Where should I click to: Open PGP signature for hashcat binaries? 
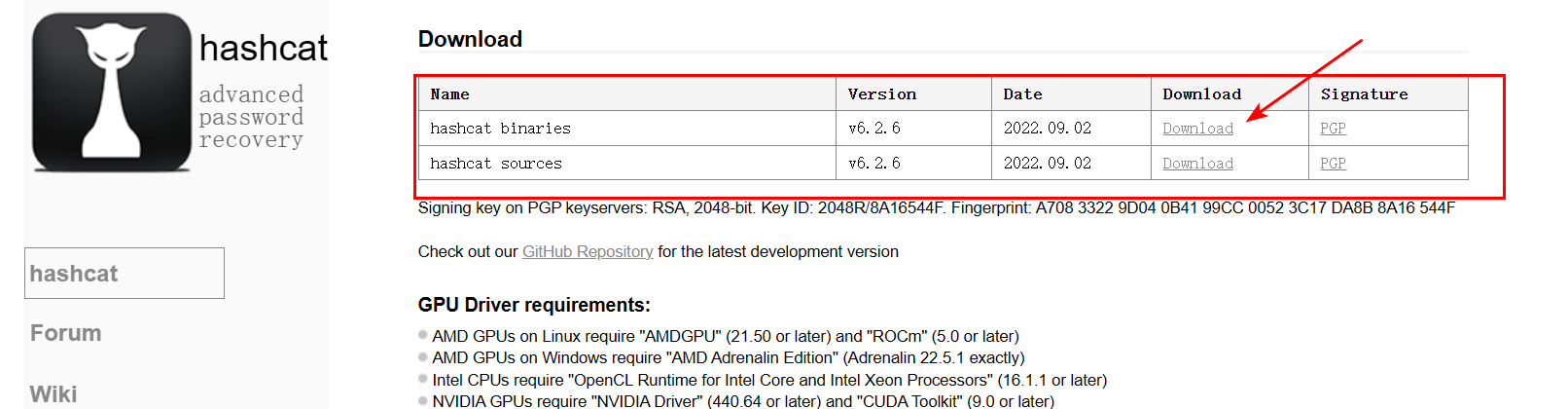tap(1333, 129)
